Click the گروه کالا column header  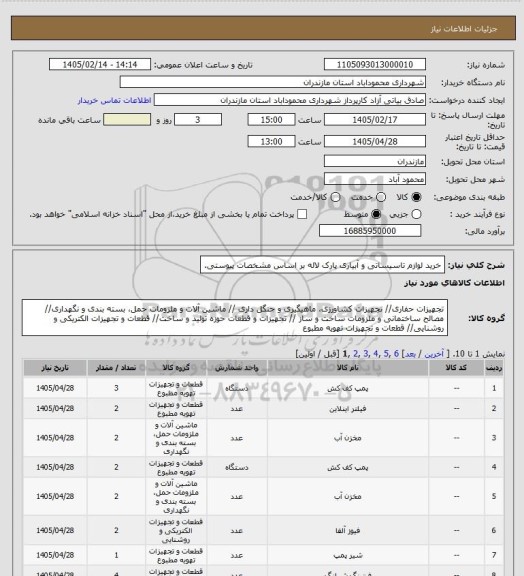point(176,368)
